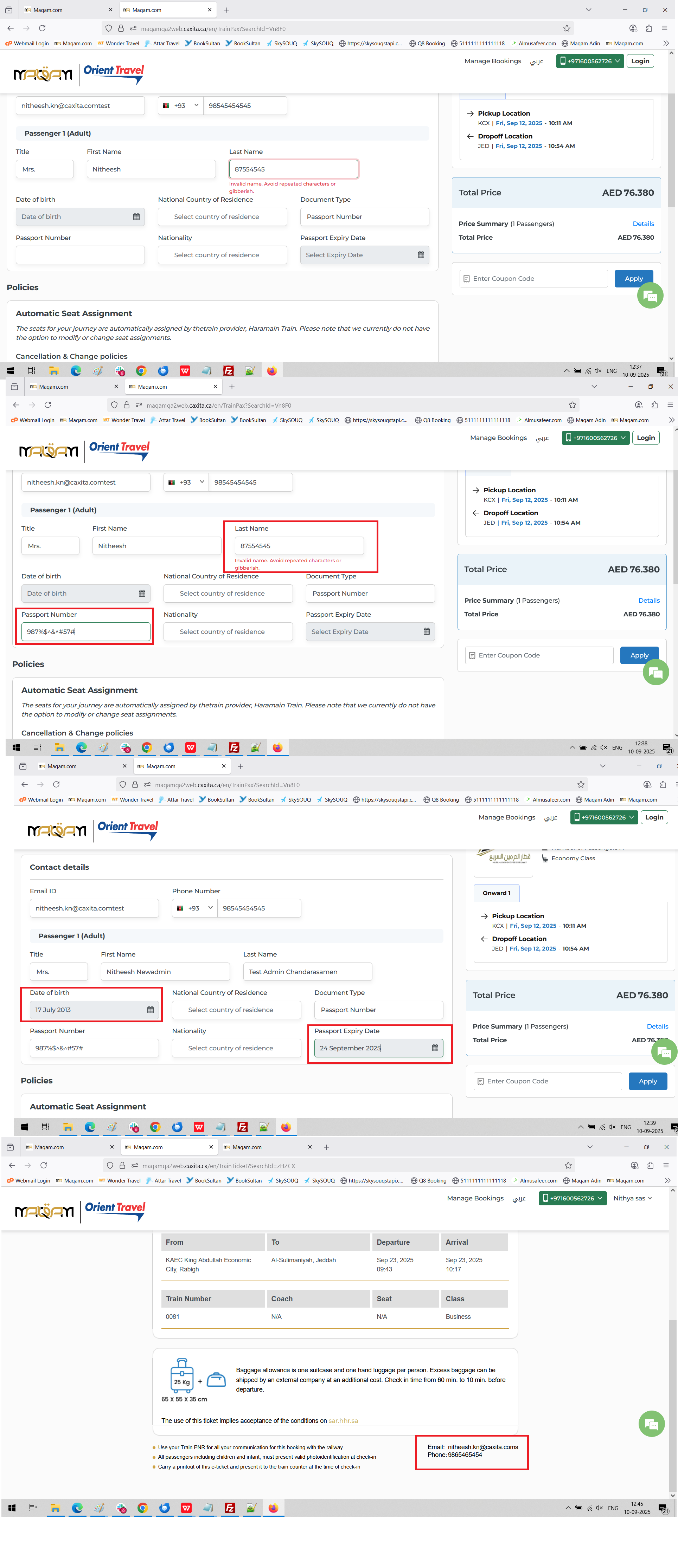Open Firefox menu in Nithya sas window
678x1568 pixels.
tap(666, 1166)
